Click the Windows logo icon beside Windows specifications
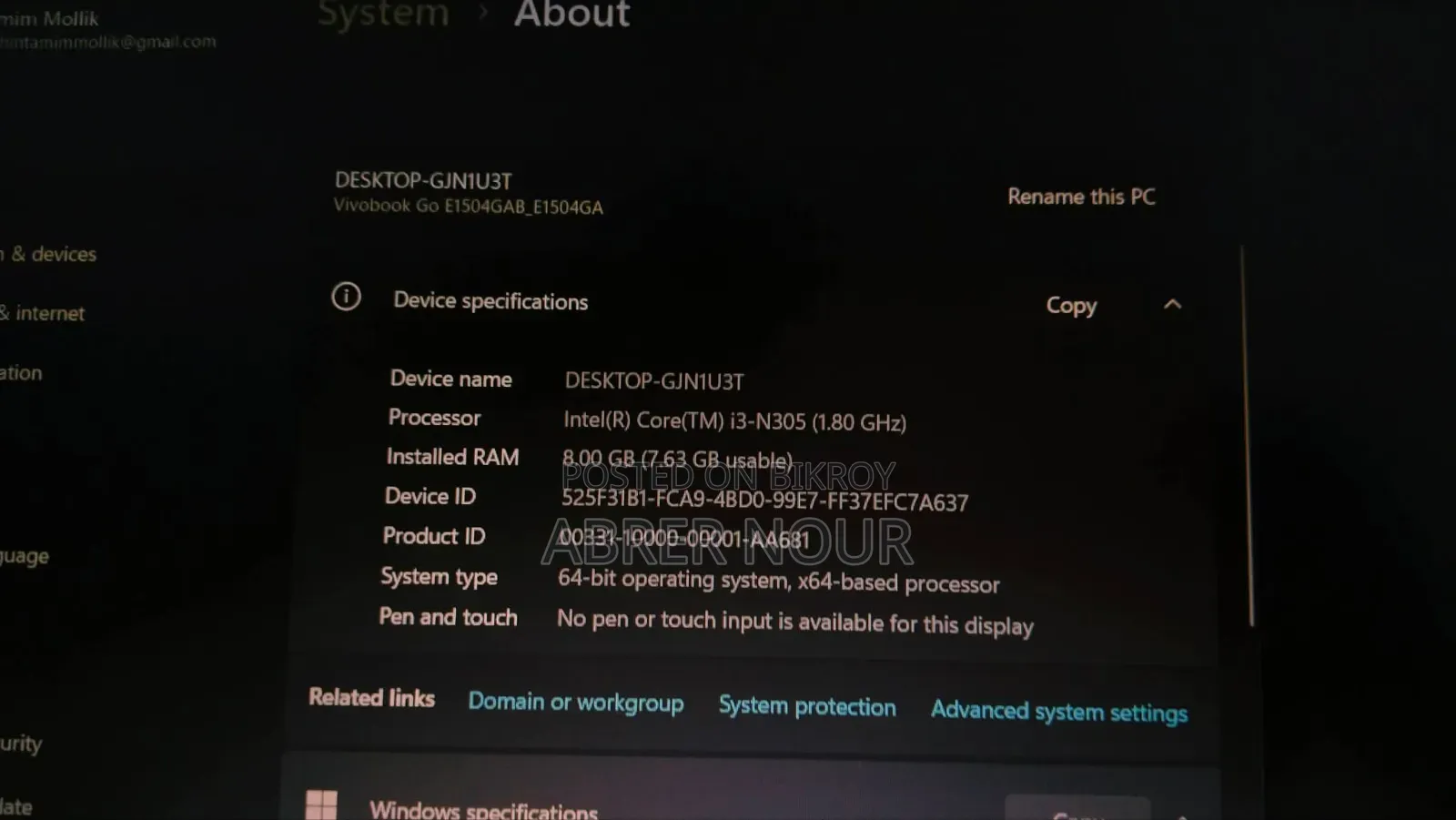 [x=321, y=805]
